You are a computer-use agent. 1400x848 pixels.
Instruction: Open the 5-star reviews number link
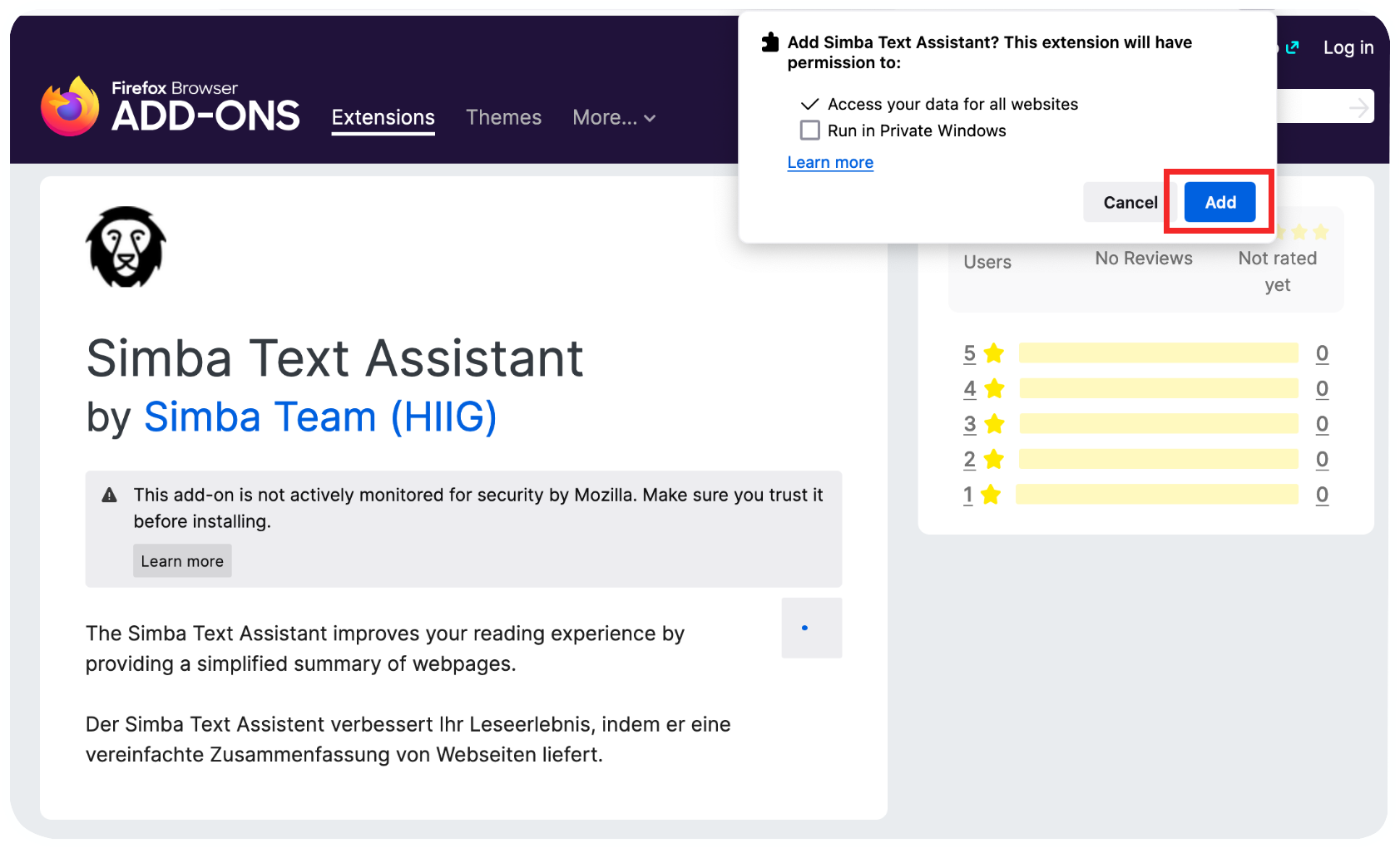coord(970,353)
